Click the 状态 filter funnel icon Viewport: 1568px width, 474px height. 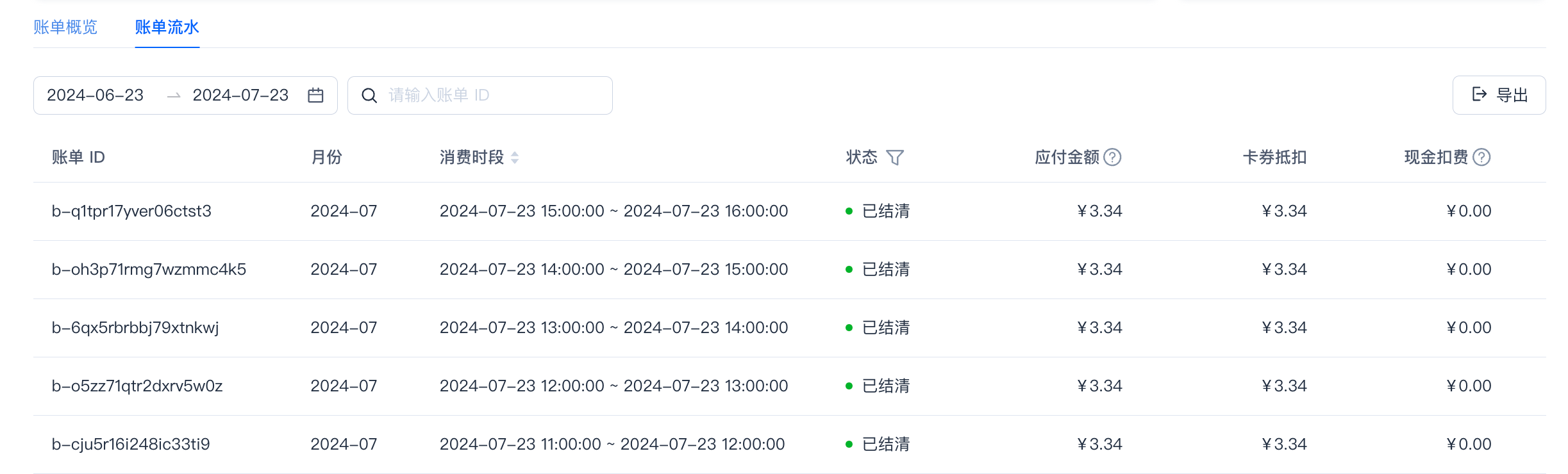click(x=895, y=158)
